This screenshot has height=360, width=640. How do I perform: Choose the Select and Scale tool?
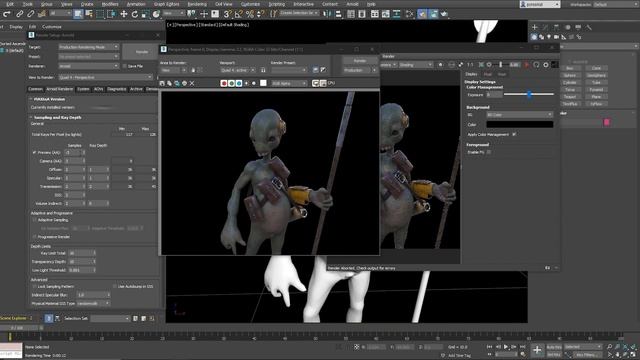click(x=145, y=14)
